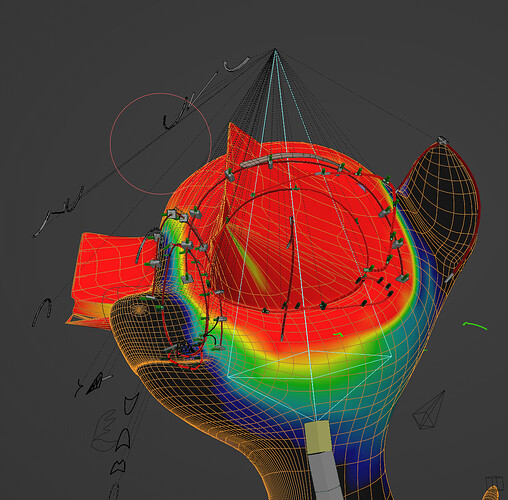Click the small green mark on the red area
The height and width of the screenshot is (500, 508).
pyautogui.click(x=338, y=334)
